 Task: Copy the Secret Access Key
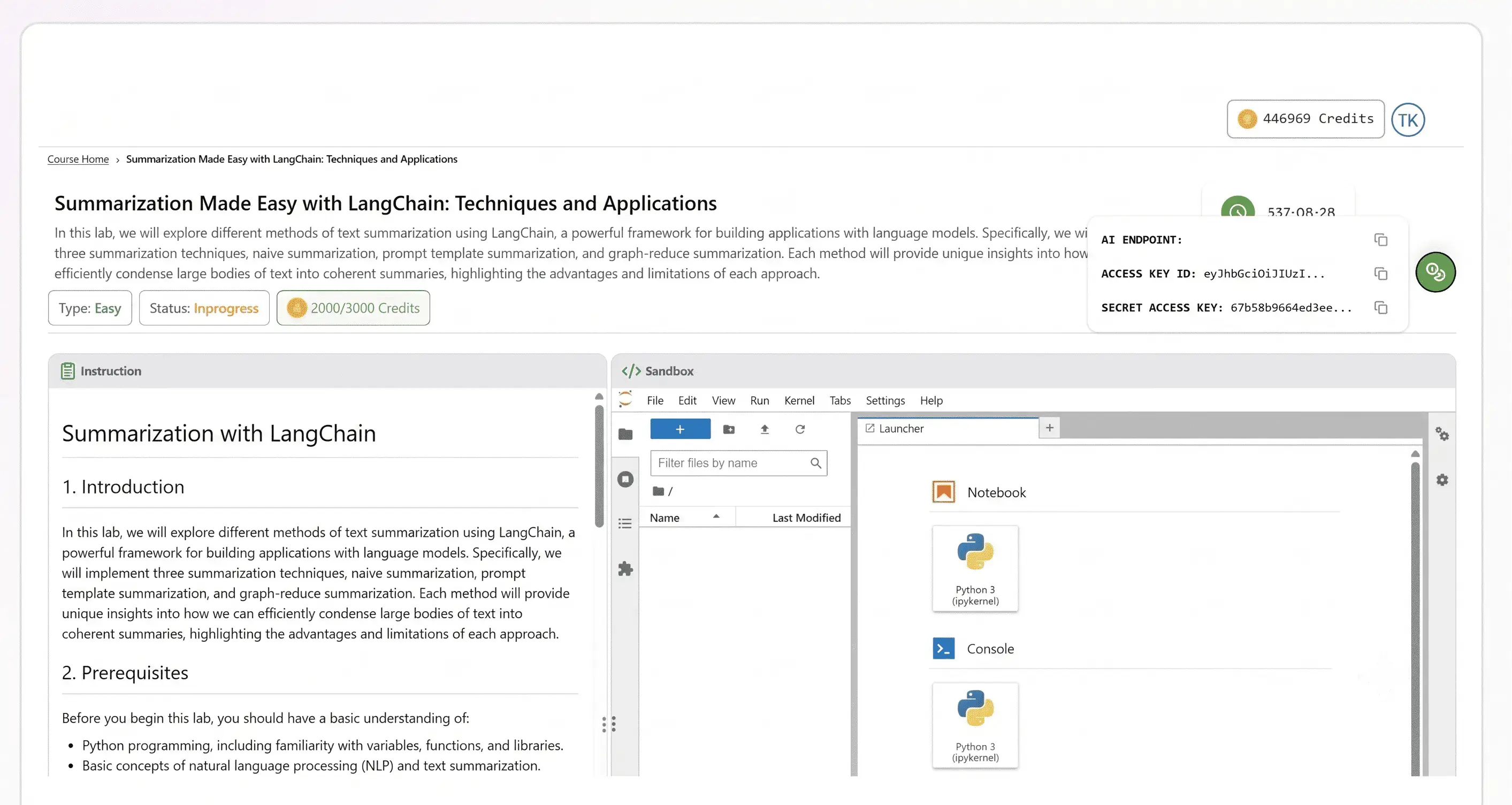[x=1380, y=308]
